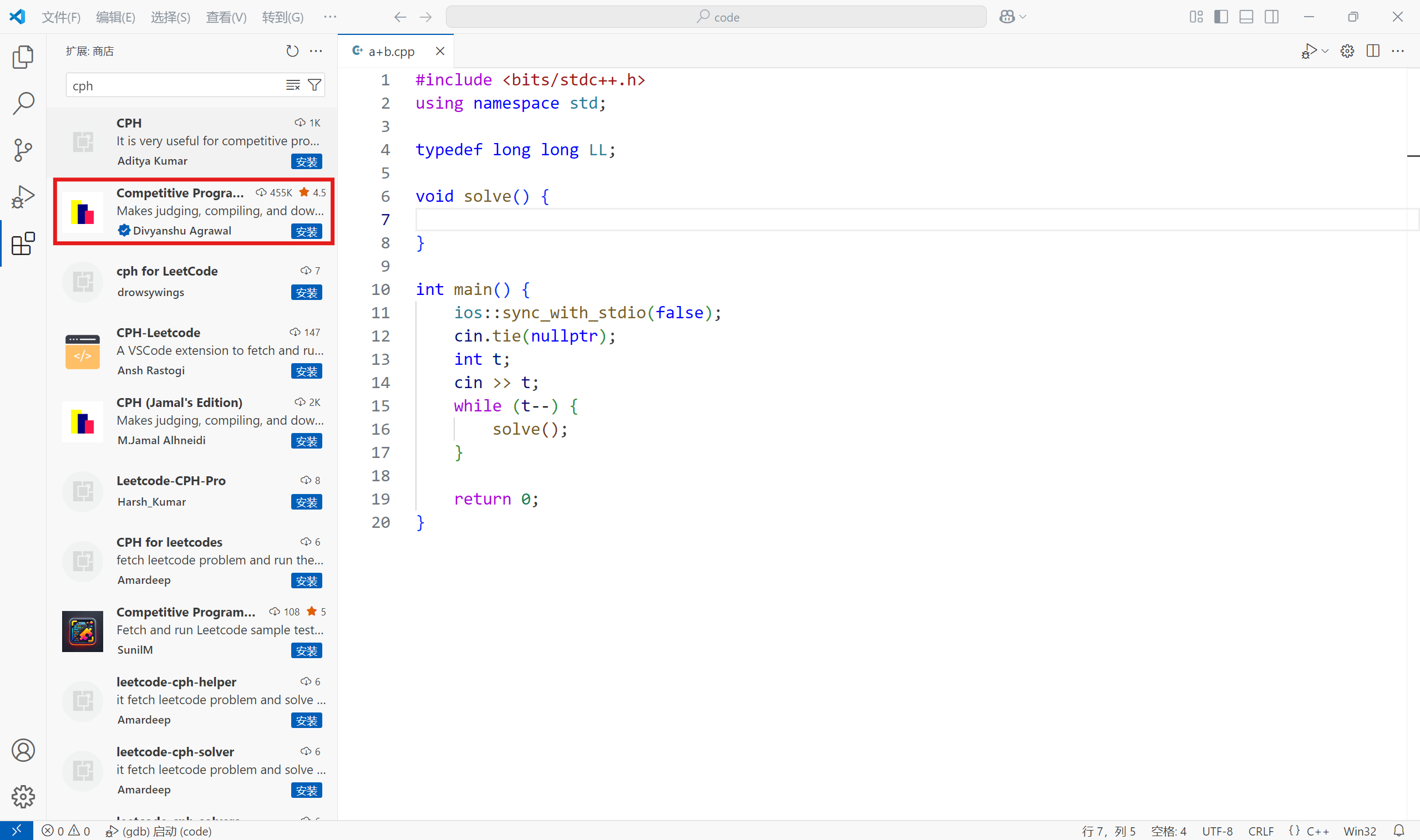This screenshot has height=840, width=1420.
Task: Click the filter extensions funnel icon
Action: pos(315,85)
